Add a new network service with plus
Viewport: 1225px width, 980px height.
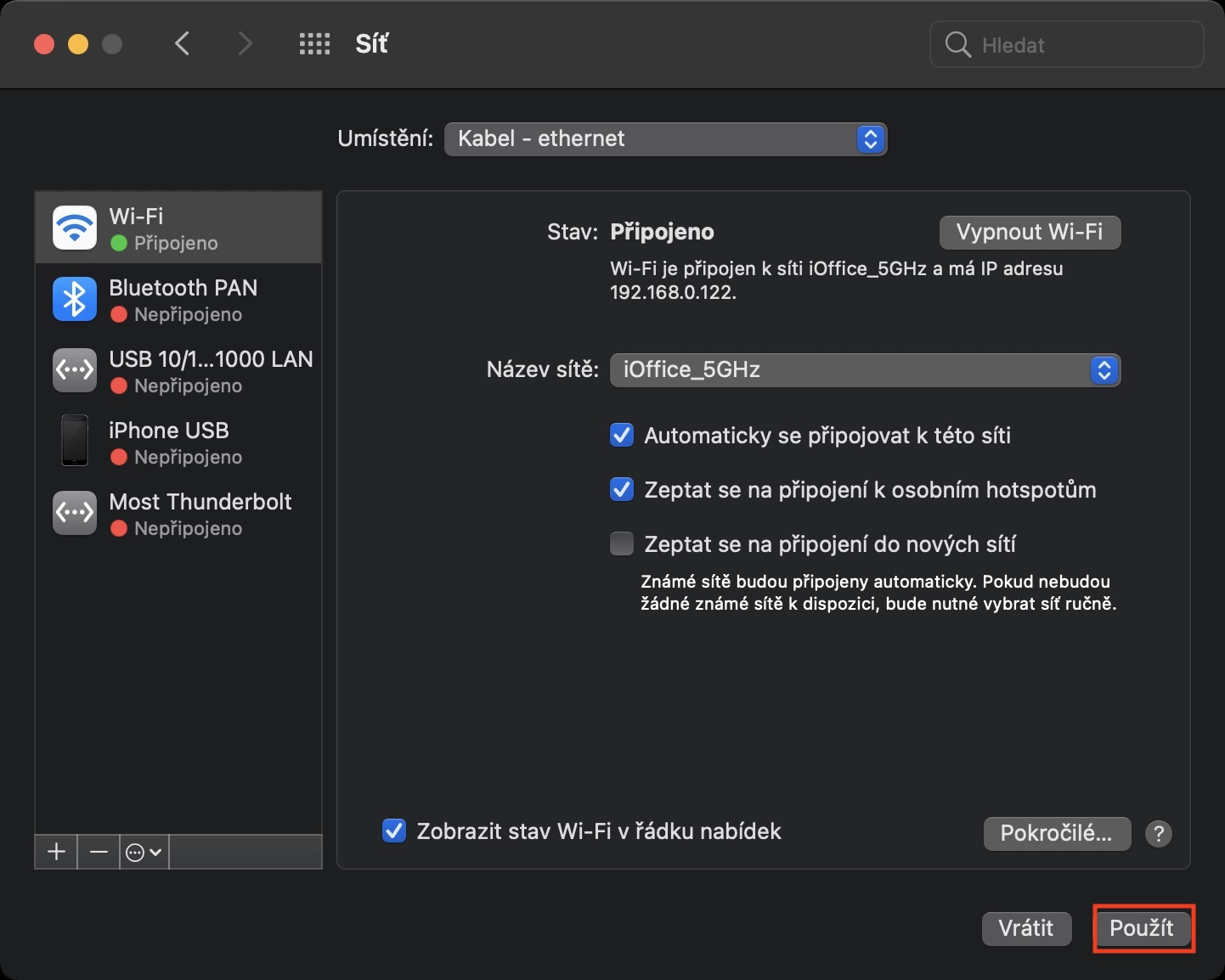(56, 852)
